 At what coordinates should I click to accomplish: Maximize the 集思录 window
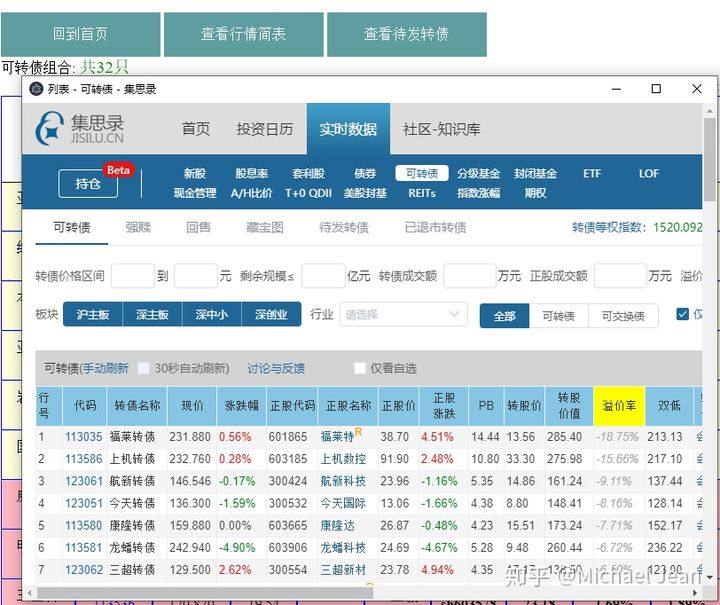coord(656,89)
